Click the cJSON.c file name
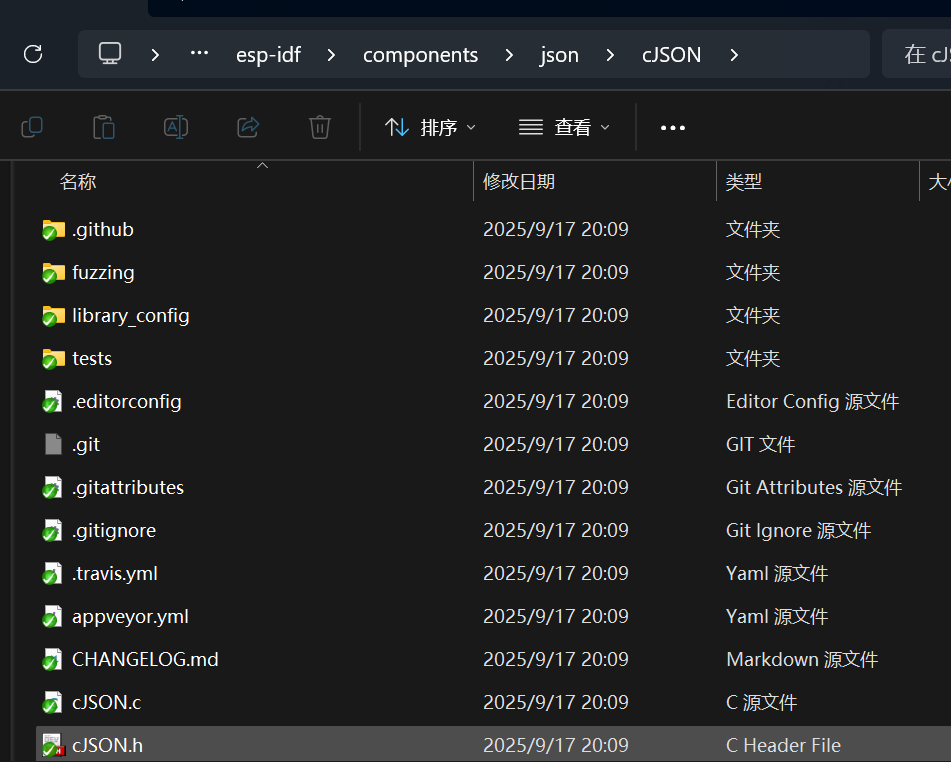The image size is (951, 762). point(107,703)
